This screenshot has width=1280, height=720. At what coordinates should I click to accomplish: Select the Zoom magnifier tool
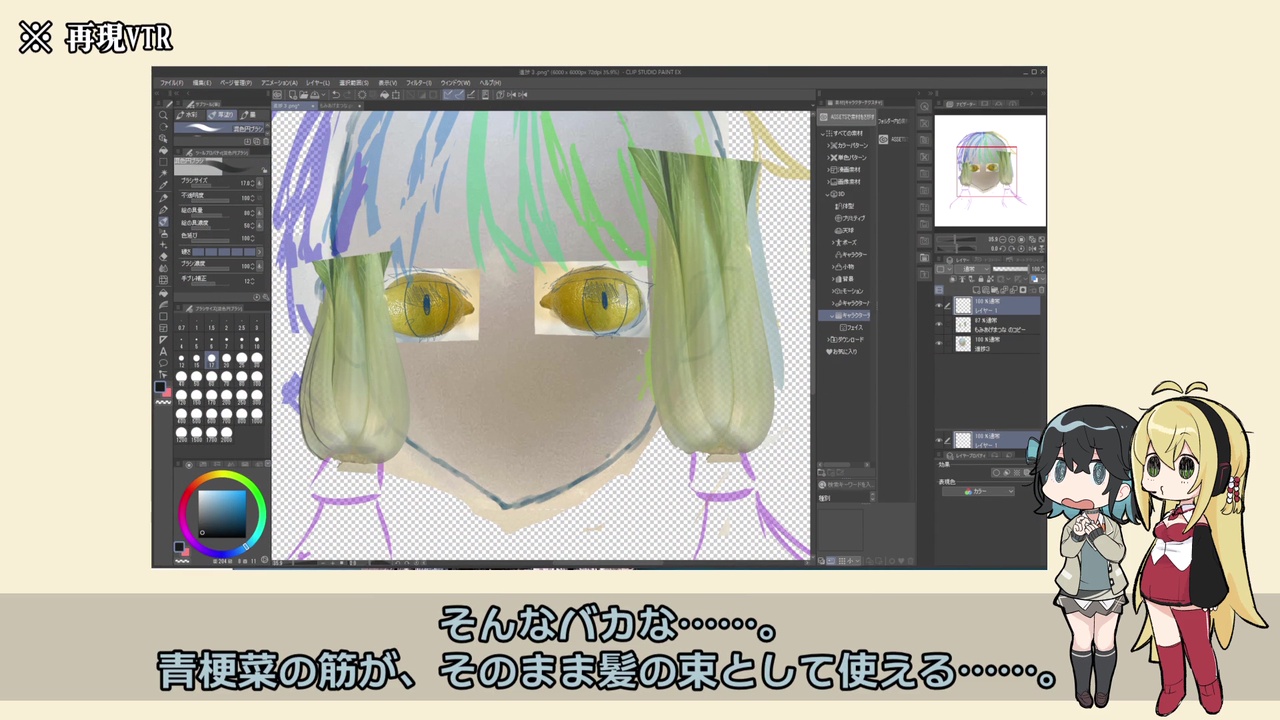click(x=163, y=115)
